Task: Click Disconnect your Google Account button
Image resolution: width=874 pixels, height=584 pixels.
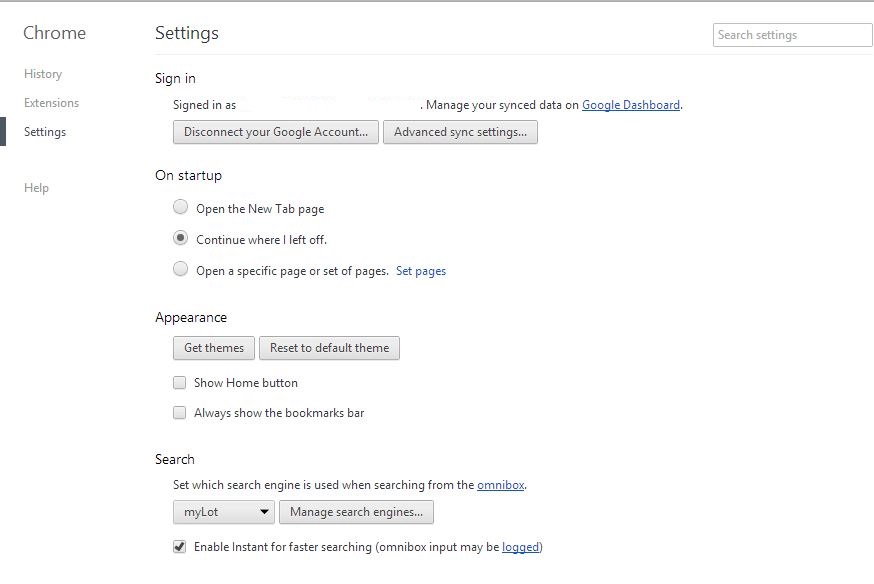Action: 276,132
